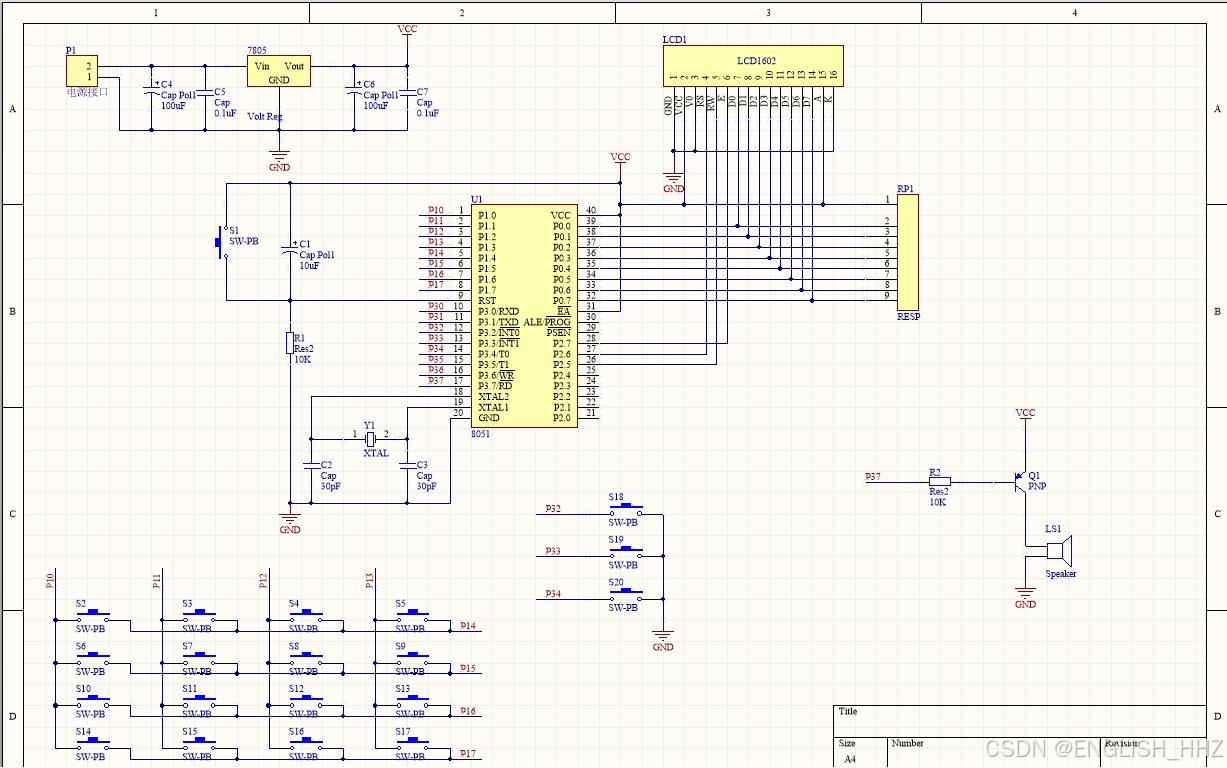Click the C2 30pF capacitor symbol
Image resolution: width=1227 pixels, height=768 pixels.
[311, 466]
